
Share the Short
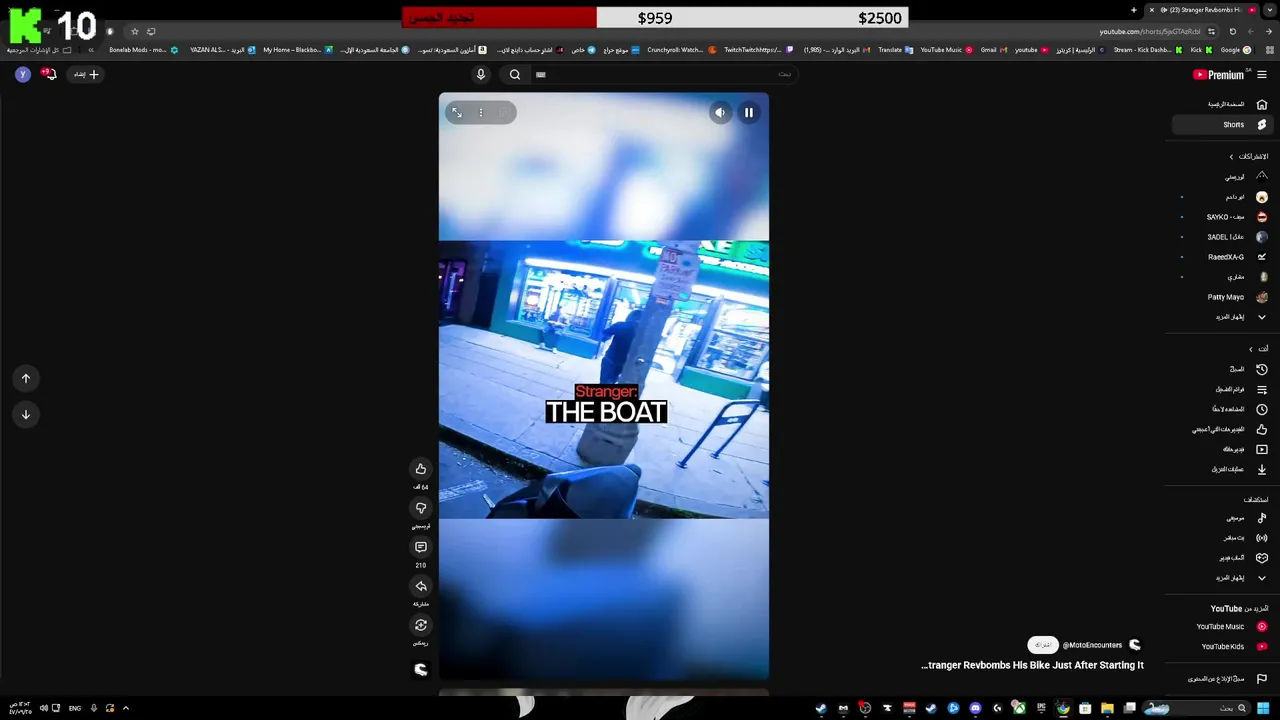tap(421, 586)
